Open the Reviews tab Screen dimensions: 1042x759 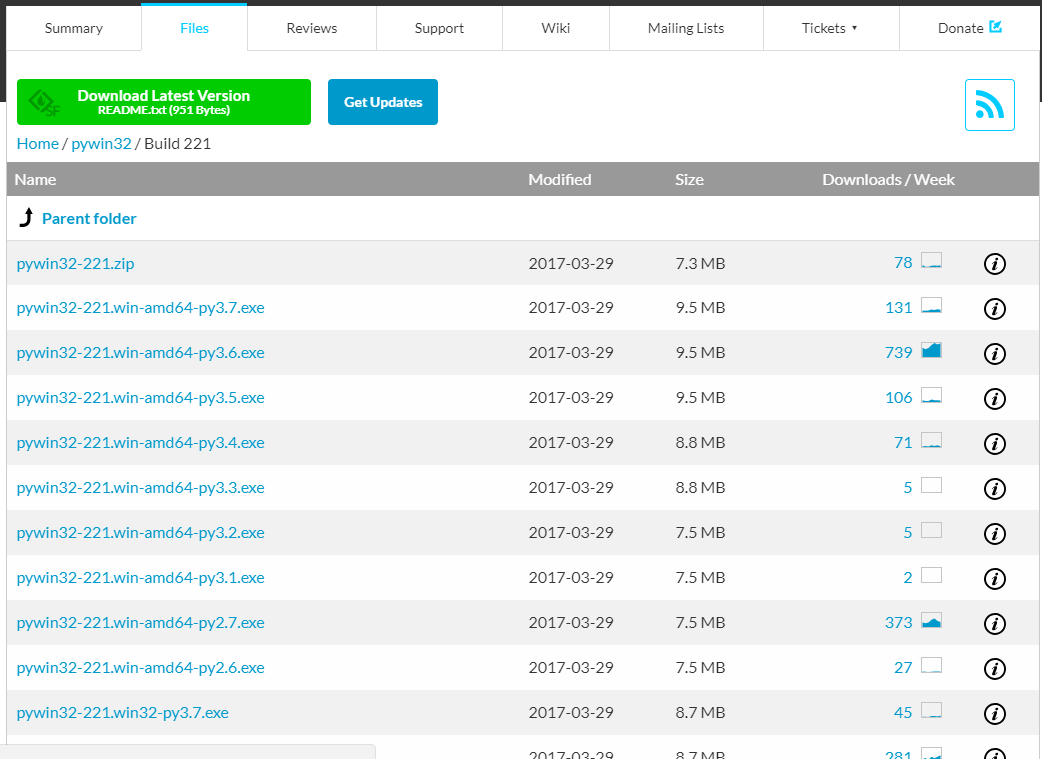(312, 28)
